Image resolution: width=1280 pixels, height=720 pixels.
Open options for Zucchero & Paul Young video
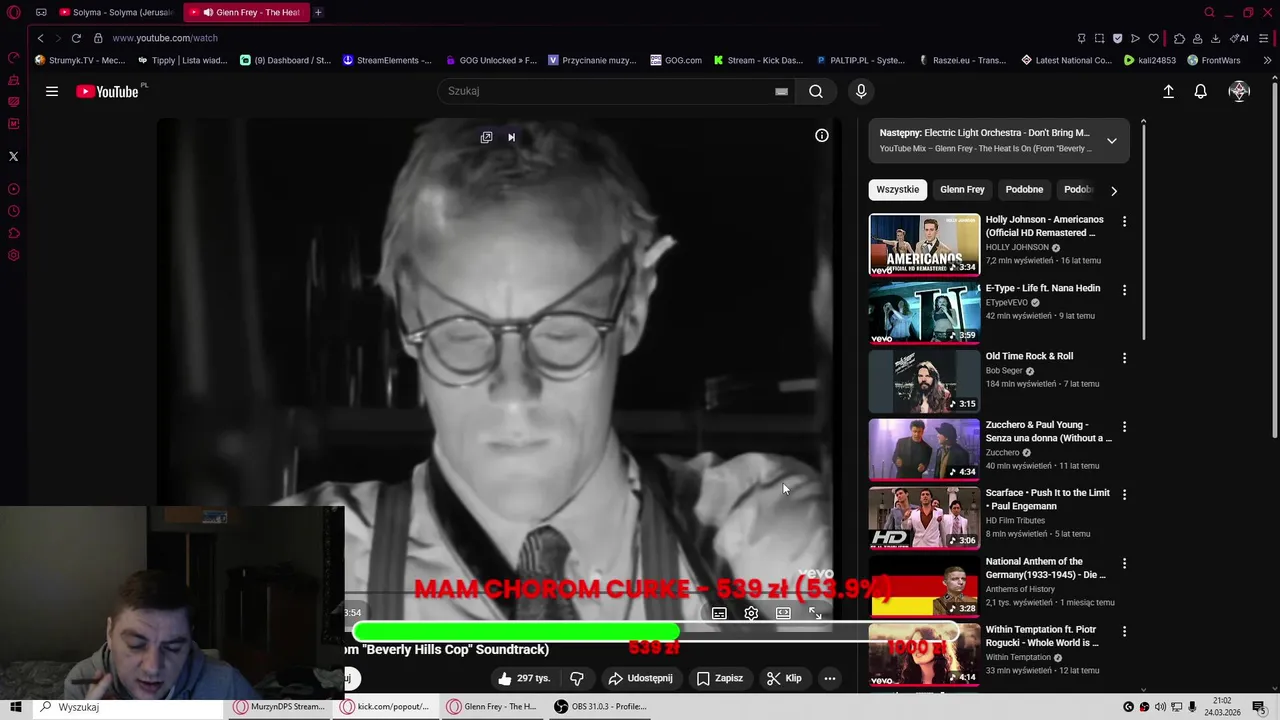coord(1124,426)
